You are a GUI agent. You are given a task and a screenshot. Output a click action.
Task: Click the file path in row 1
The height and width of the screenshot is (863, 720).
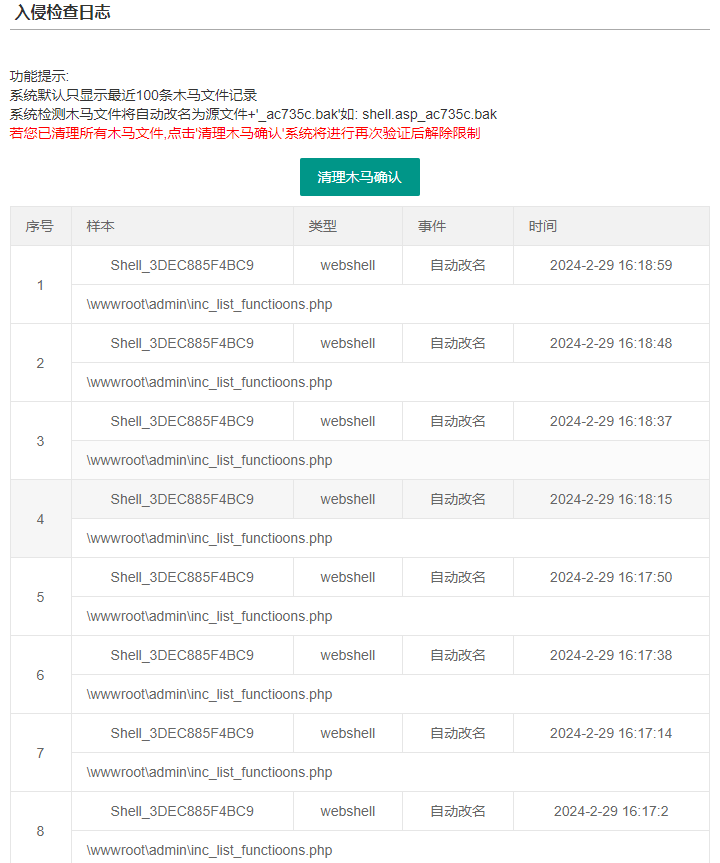209,304
